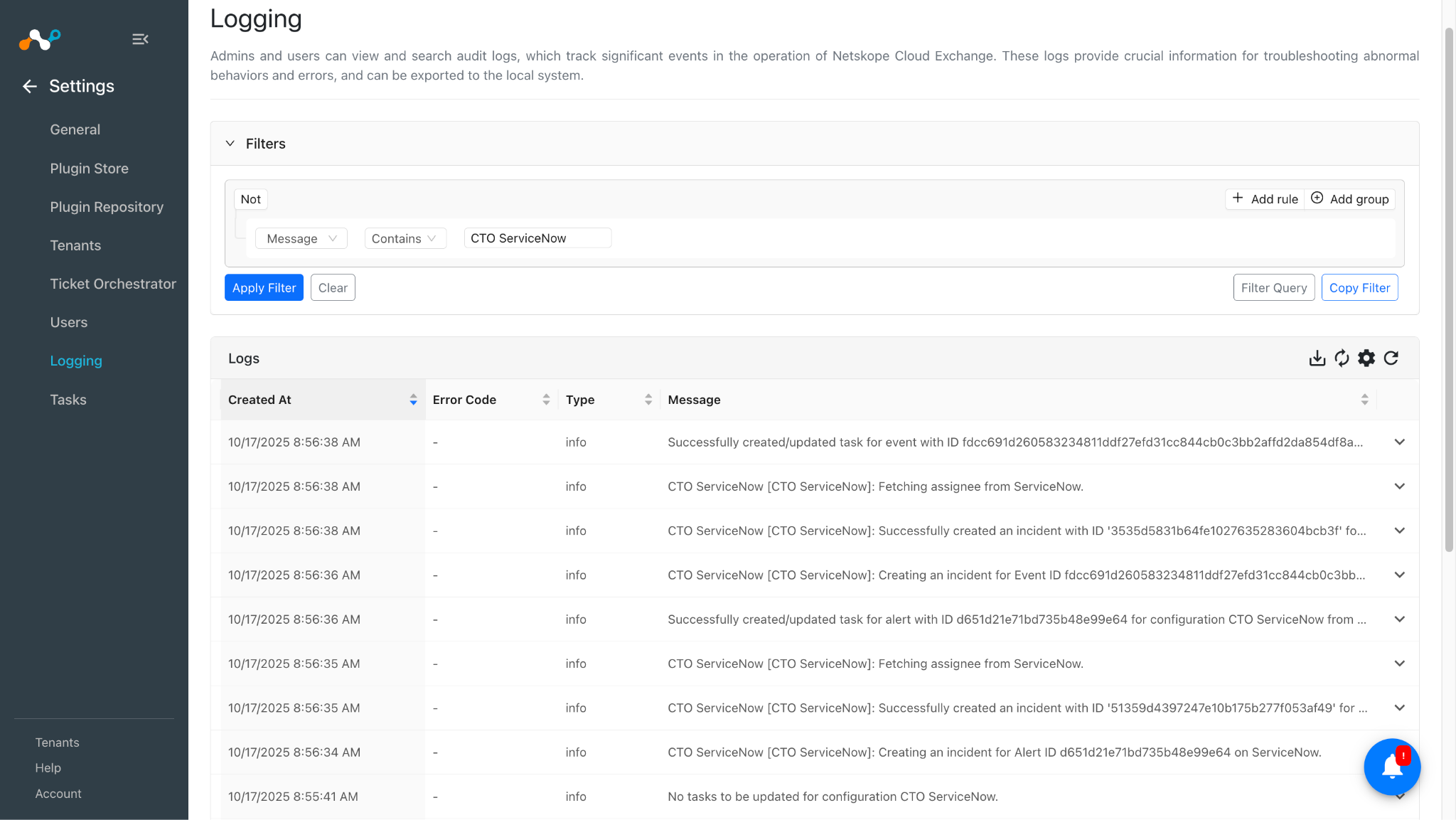Open General settings page
This screenshot has height=820, width=1456.
click(75, 129)
